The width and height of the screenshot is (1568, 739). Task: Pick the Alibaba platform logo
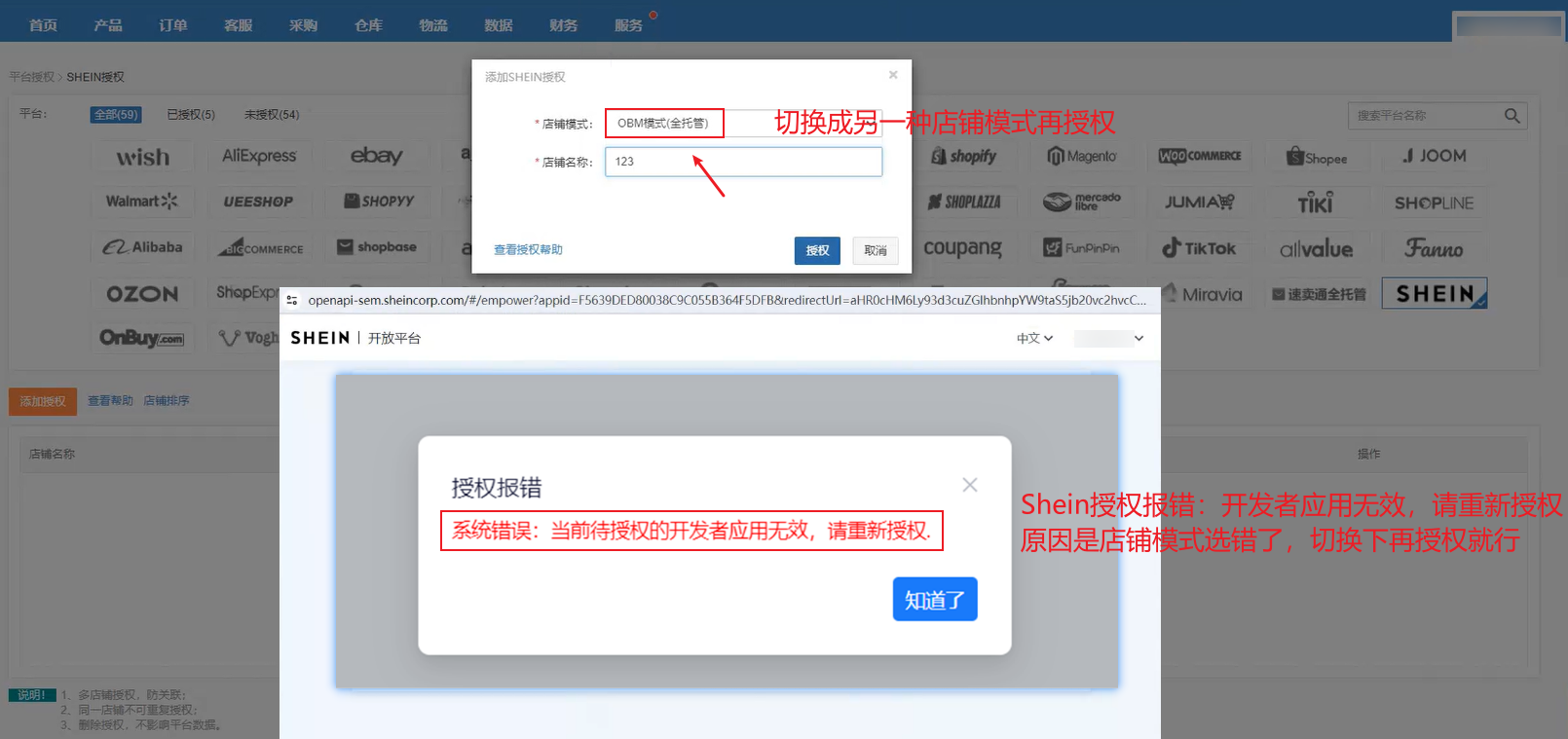pyautogui.click(x=142, y=247)
